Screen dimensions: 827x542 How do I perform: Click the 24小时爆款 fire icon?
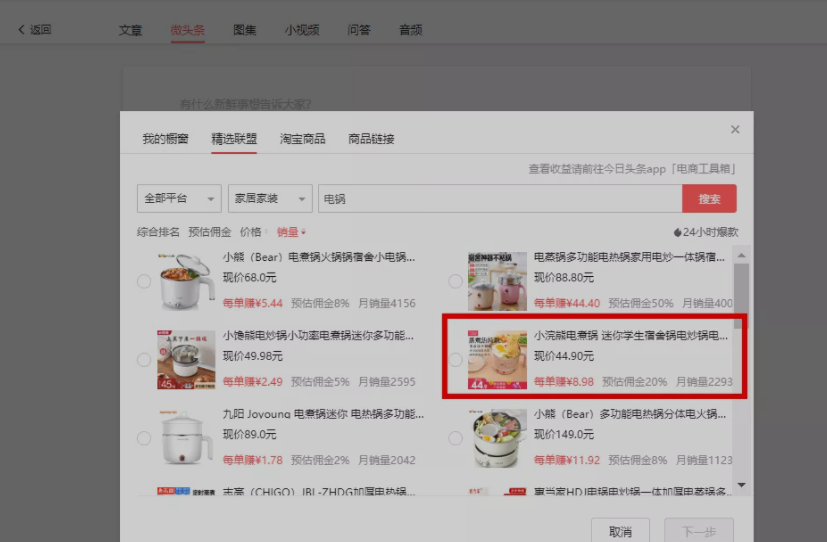point(677,232)
